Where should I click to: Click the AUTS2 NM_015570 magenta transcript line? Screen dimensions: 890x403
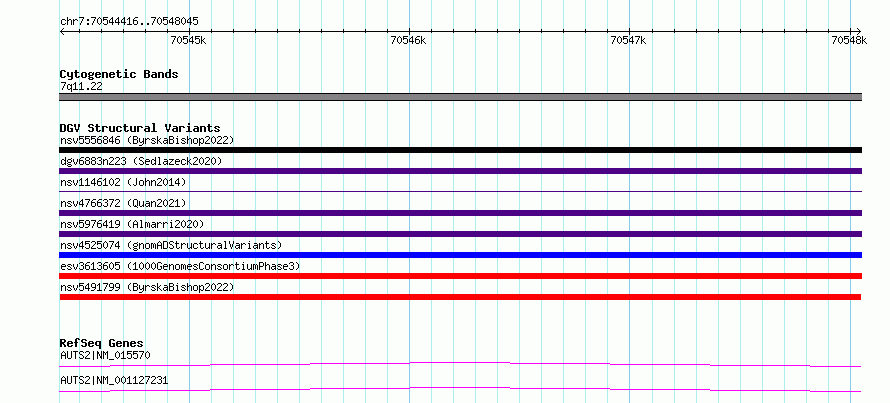pos(460,364)
